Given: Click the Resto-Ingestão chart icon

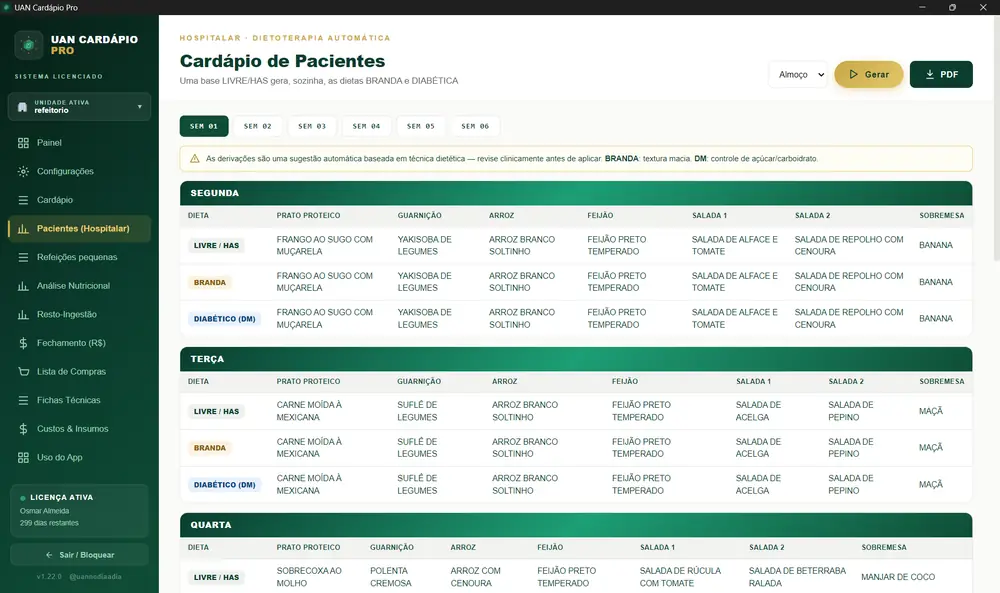Looking at the screenshot, I should click(24, 314).
